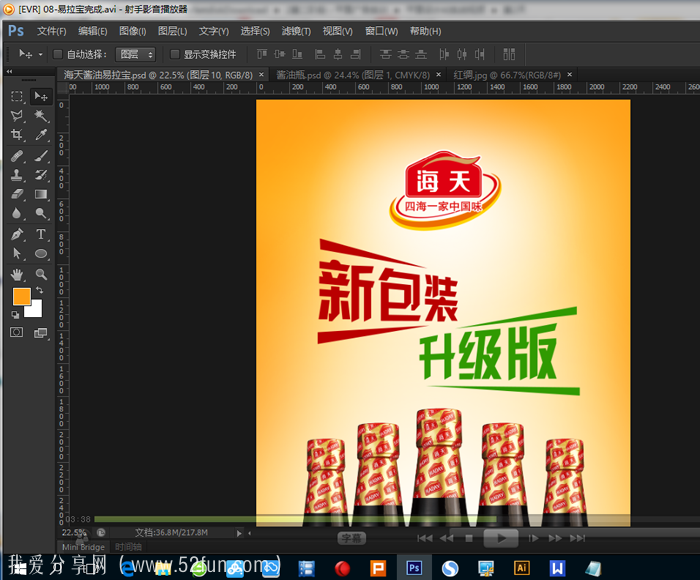Swap foreground and background colors
700x580 pixels.
click(40, 290)
